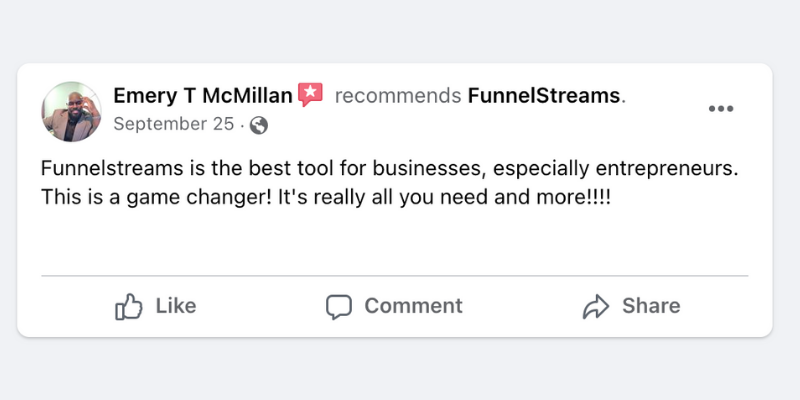
Task: Click the horizontal divider above the action buttons
Action: tap(394, 276)
